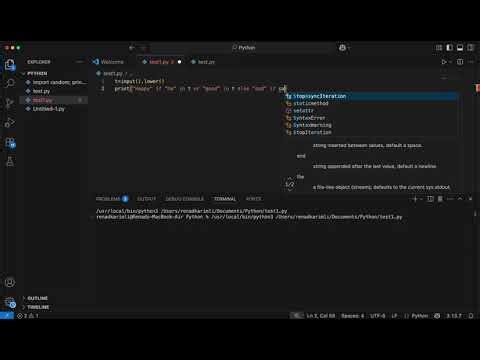
Task: Select SyntaxError suggestion
Action: coord(371,118)
